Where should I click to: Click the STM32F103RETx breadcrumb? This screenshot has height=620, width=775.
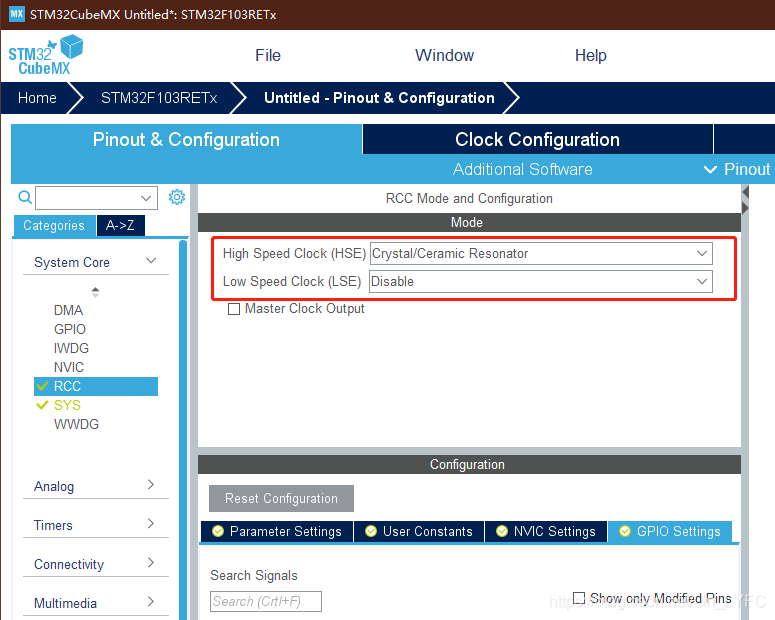pyautogui.click(x=159, y=98)
